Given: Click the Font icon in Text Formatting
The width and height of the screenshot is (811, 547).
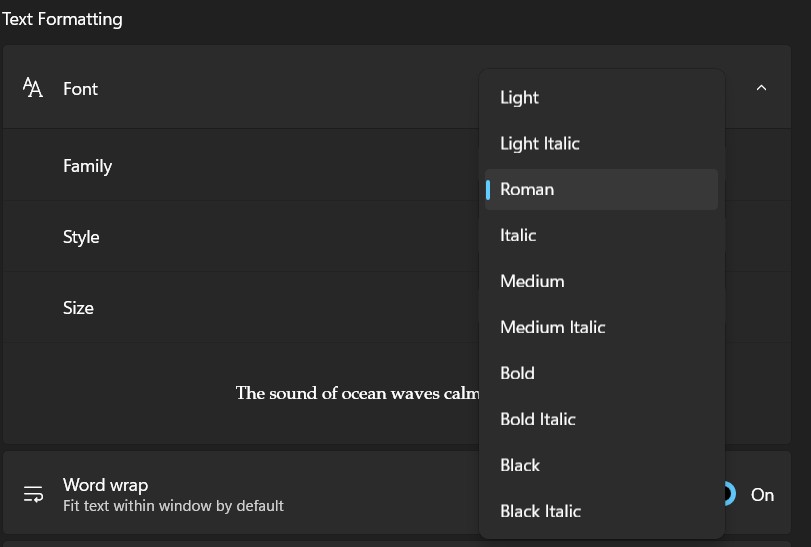Looking at the screenshot, I should pyautogui.click(x=33, y=89).
